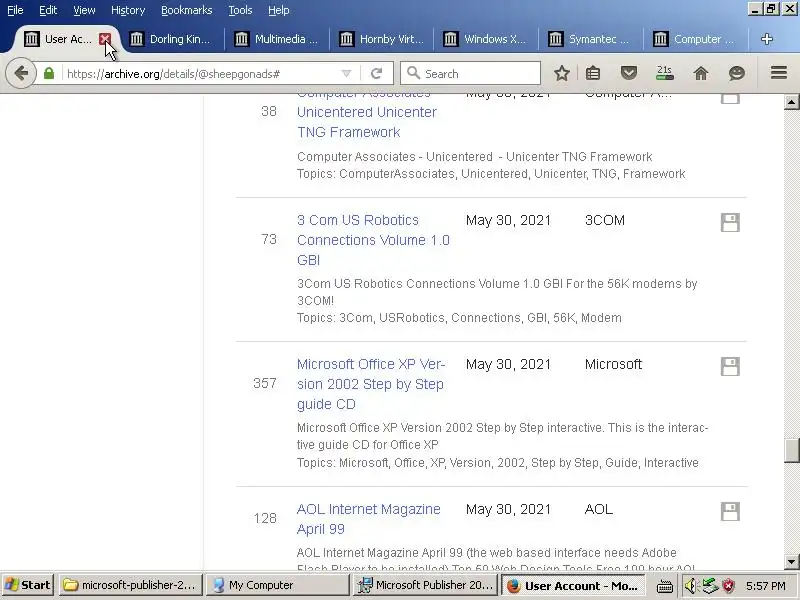
Task: Click the Windows Start button
Action: [28, 585]
